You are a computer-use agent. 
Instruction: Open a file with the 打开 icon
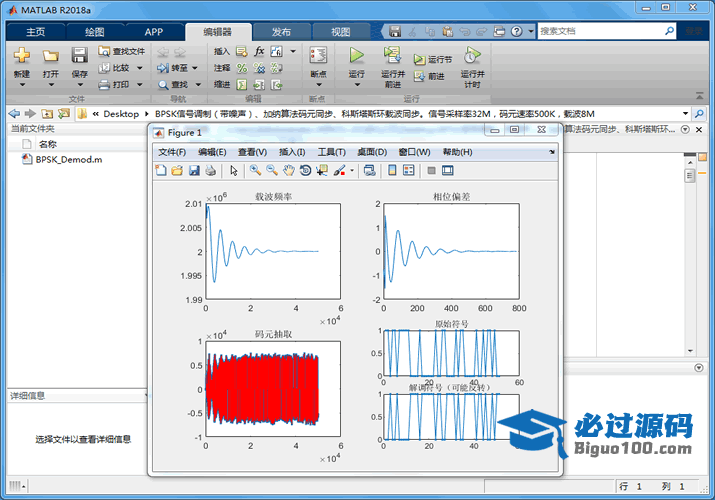51,56
